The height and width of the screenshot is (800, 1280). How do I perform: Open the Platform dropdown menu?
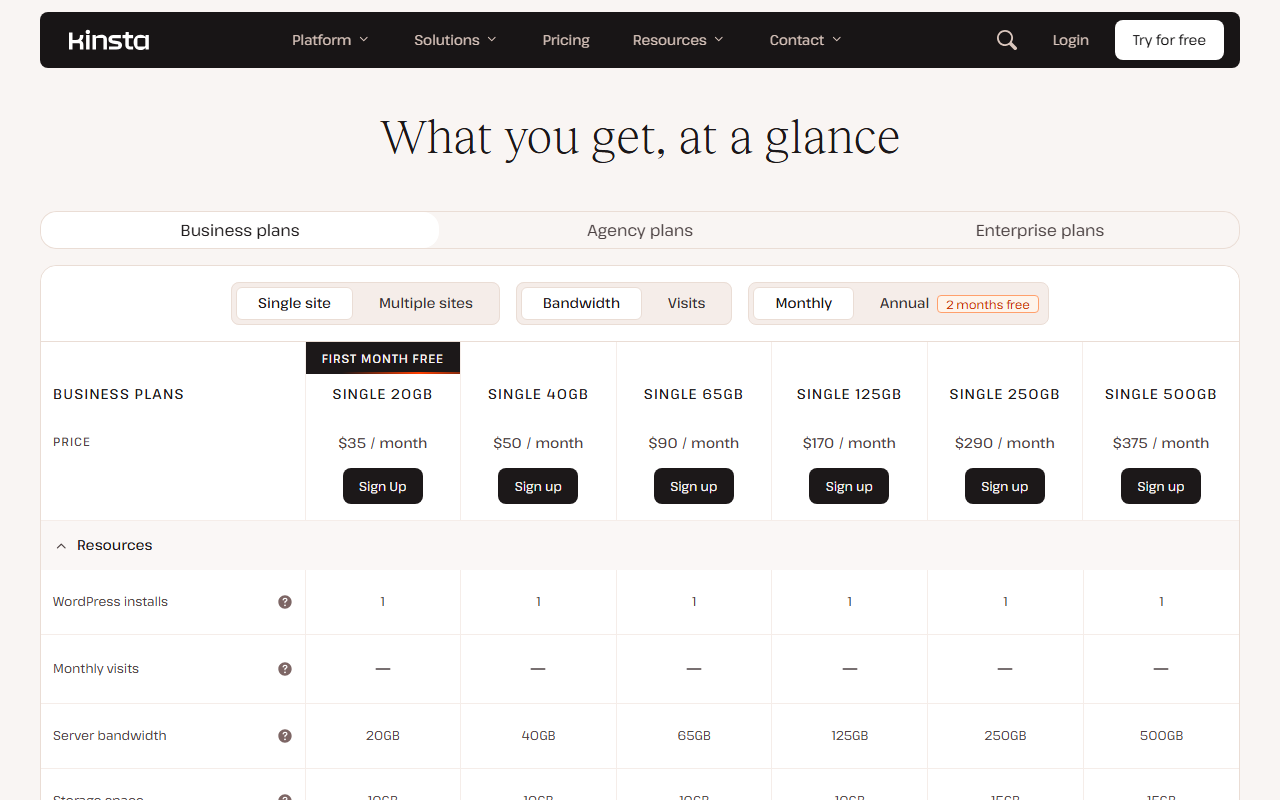tap(330, 40)
